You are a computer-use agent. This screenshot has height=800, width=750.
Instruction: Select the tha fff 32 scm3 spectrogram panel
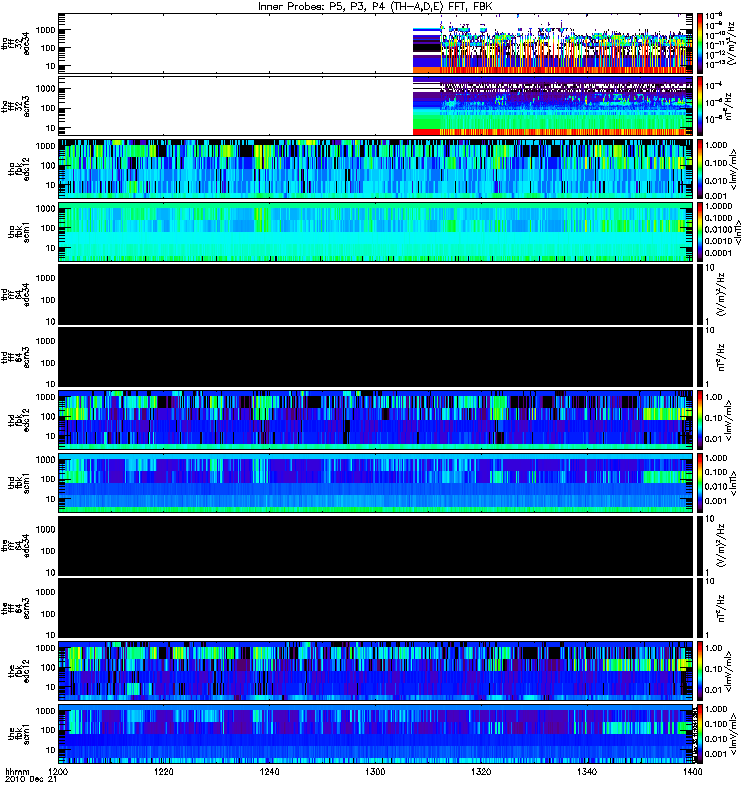(x=376, y=106)
